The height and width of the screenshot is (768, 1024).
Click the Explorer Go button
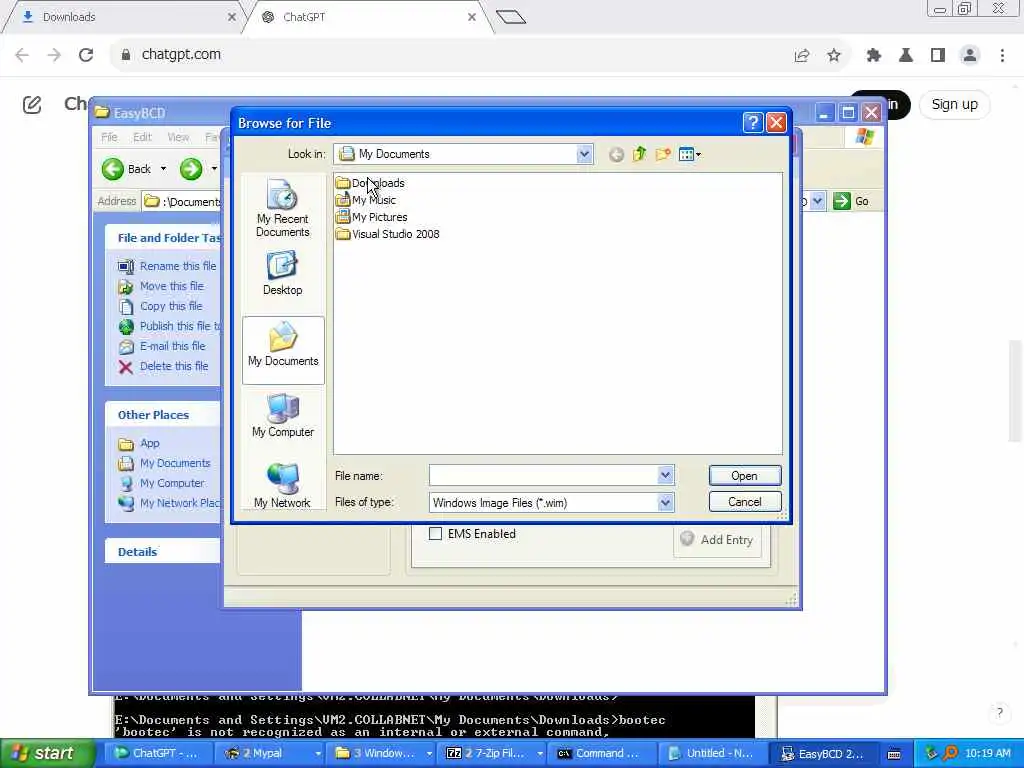click(852, 201)
